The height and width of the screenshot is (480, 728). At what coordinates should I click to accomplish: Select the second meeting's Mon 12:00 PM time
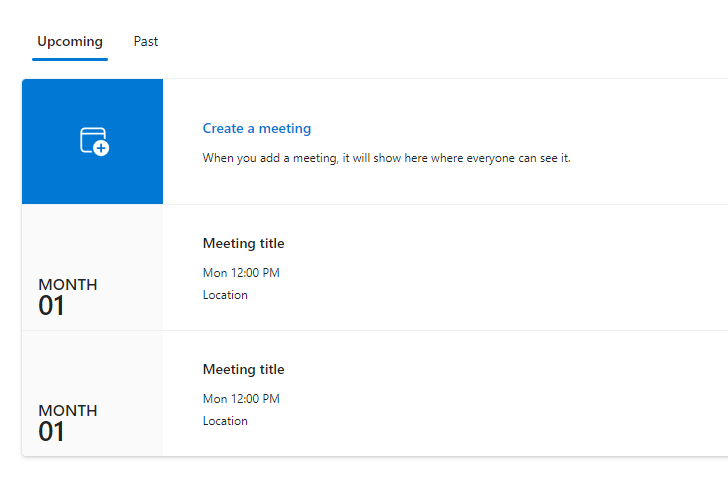point(241,399)
